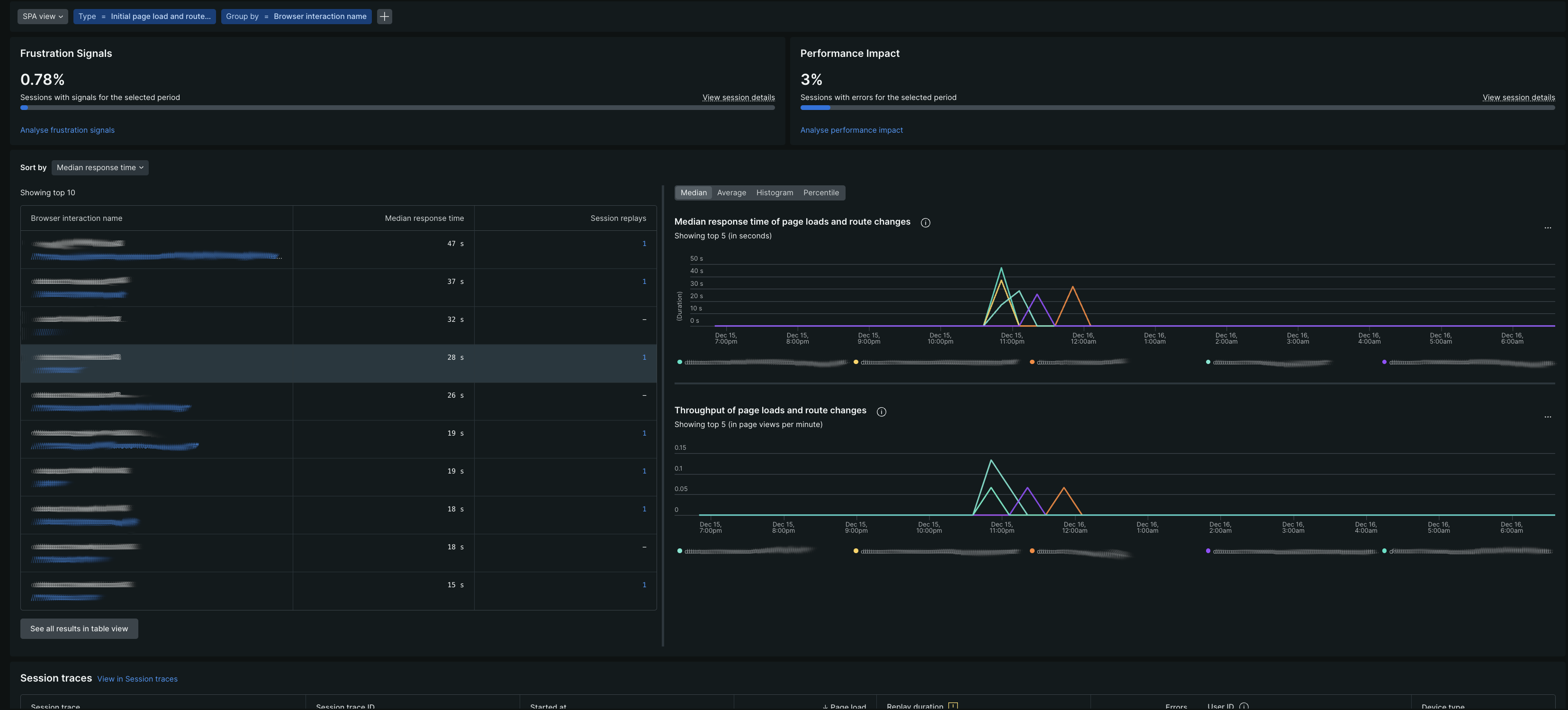Open the Sort by Median response time dropdown

pyautogui.click(x=100, y=167)
